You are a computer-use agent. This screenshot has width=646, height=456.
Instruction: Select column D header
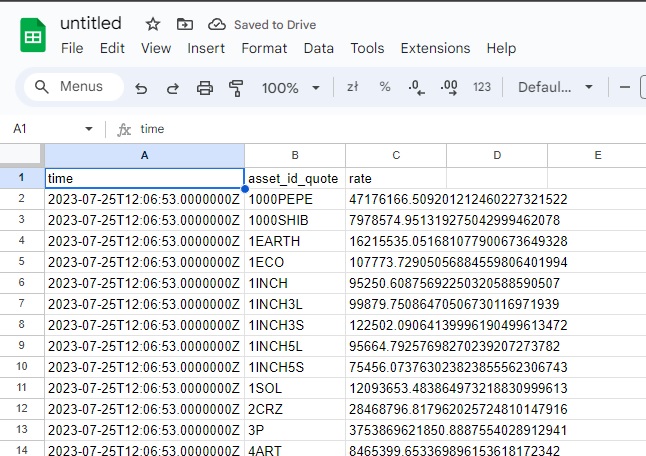pos(497,155)
